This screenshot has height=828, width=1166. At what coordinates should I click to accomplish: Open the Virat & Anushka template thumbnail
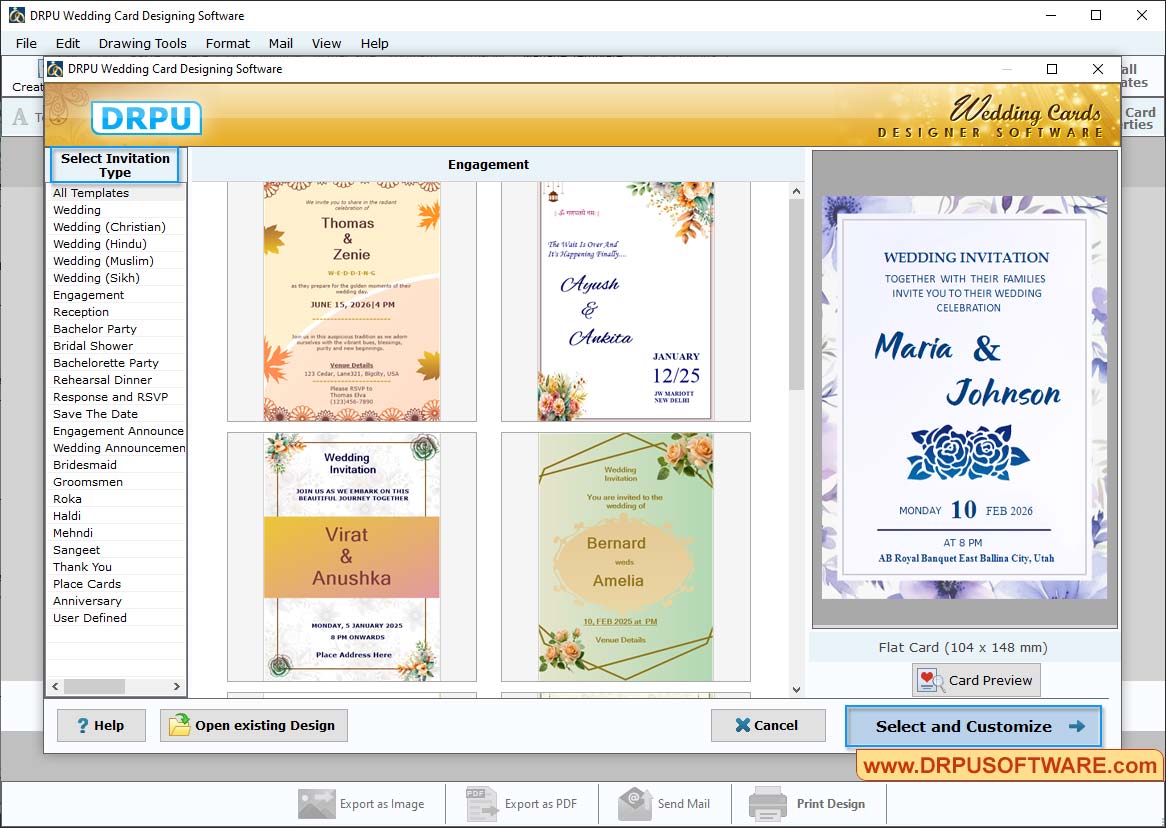point(352,557)
